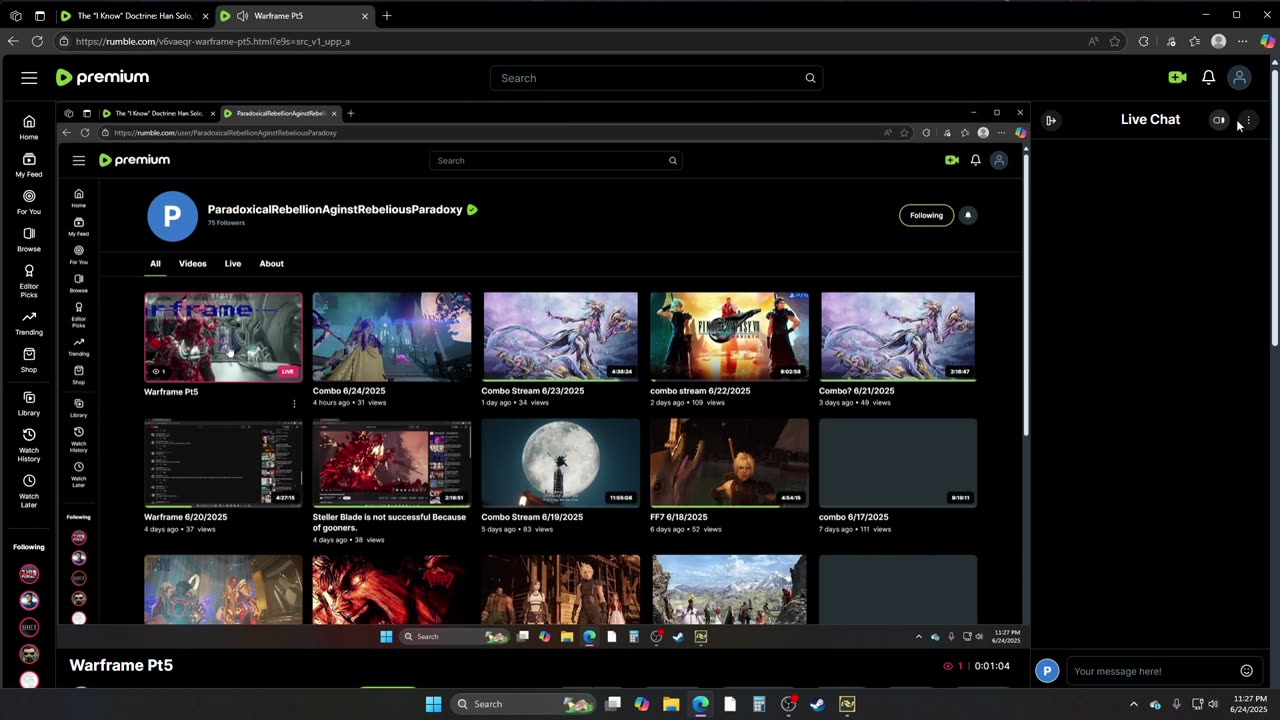This screenshot has height=720, width=1280.
Task: Select About tab on streamed channel page
Action: tap(272, 264)
